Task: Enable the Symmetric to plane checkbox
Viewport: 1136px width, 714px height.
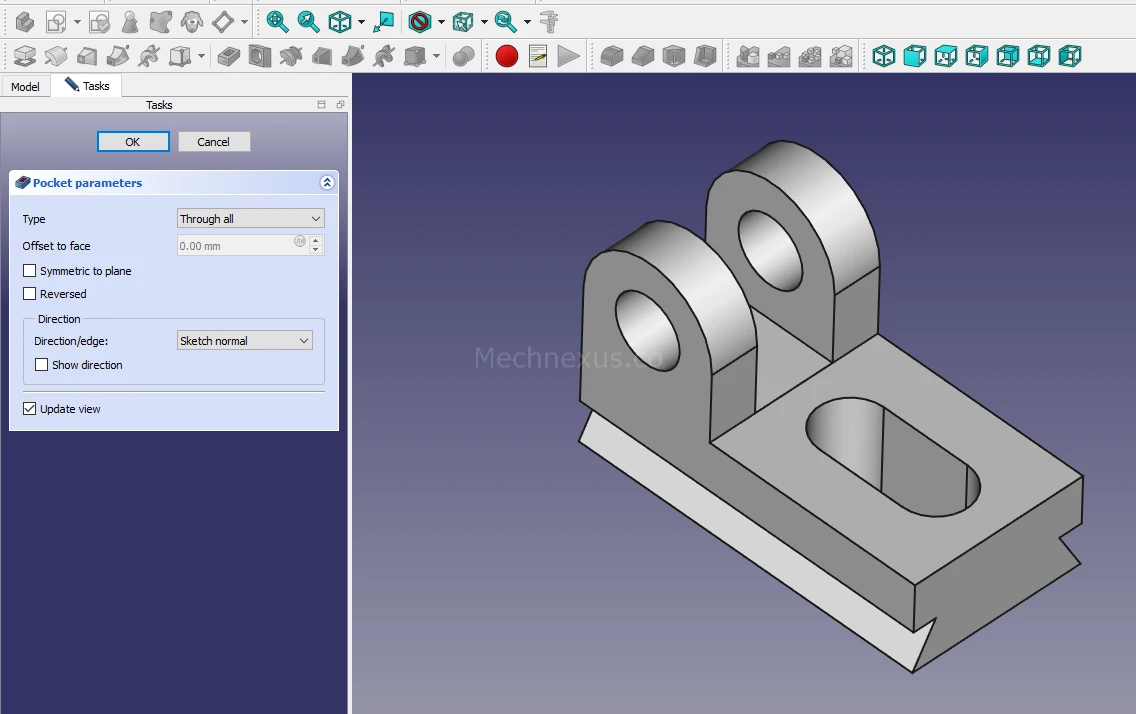Action: (x=30, y=271)
